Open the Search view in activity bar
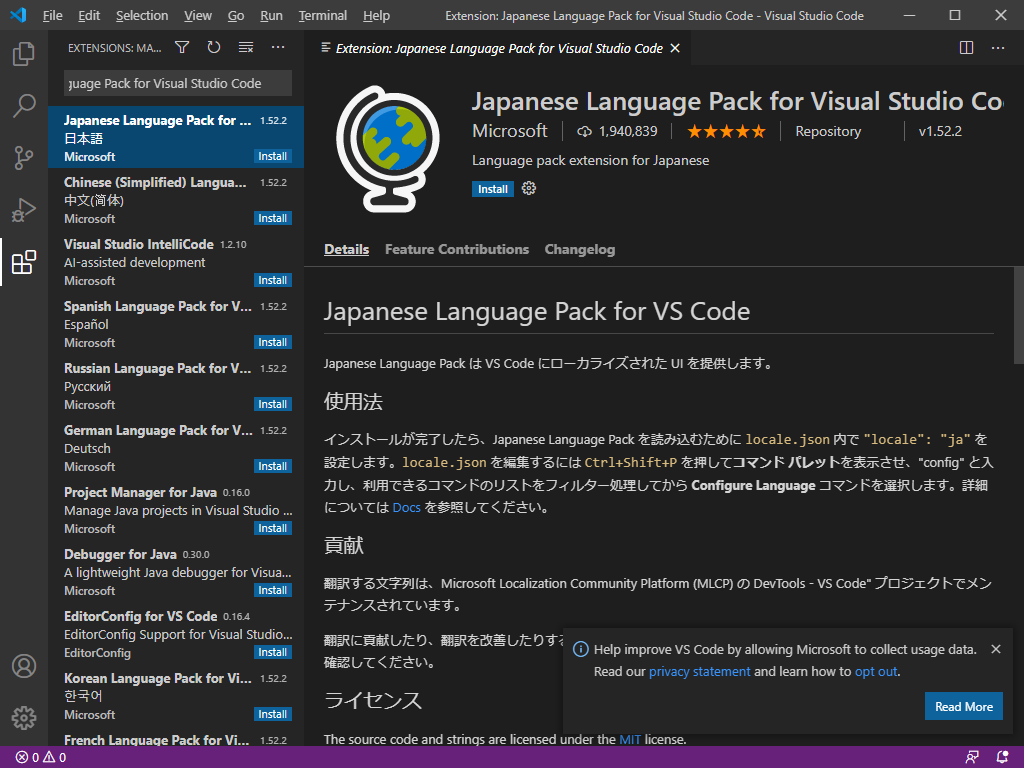The height and width of the screenshot is (768, 1024). [24, 105]
